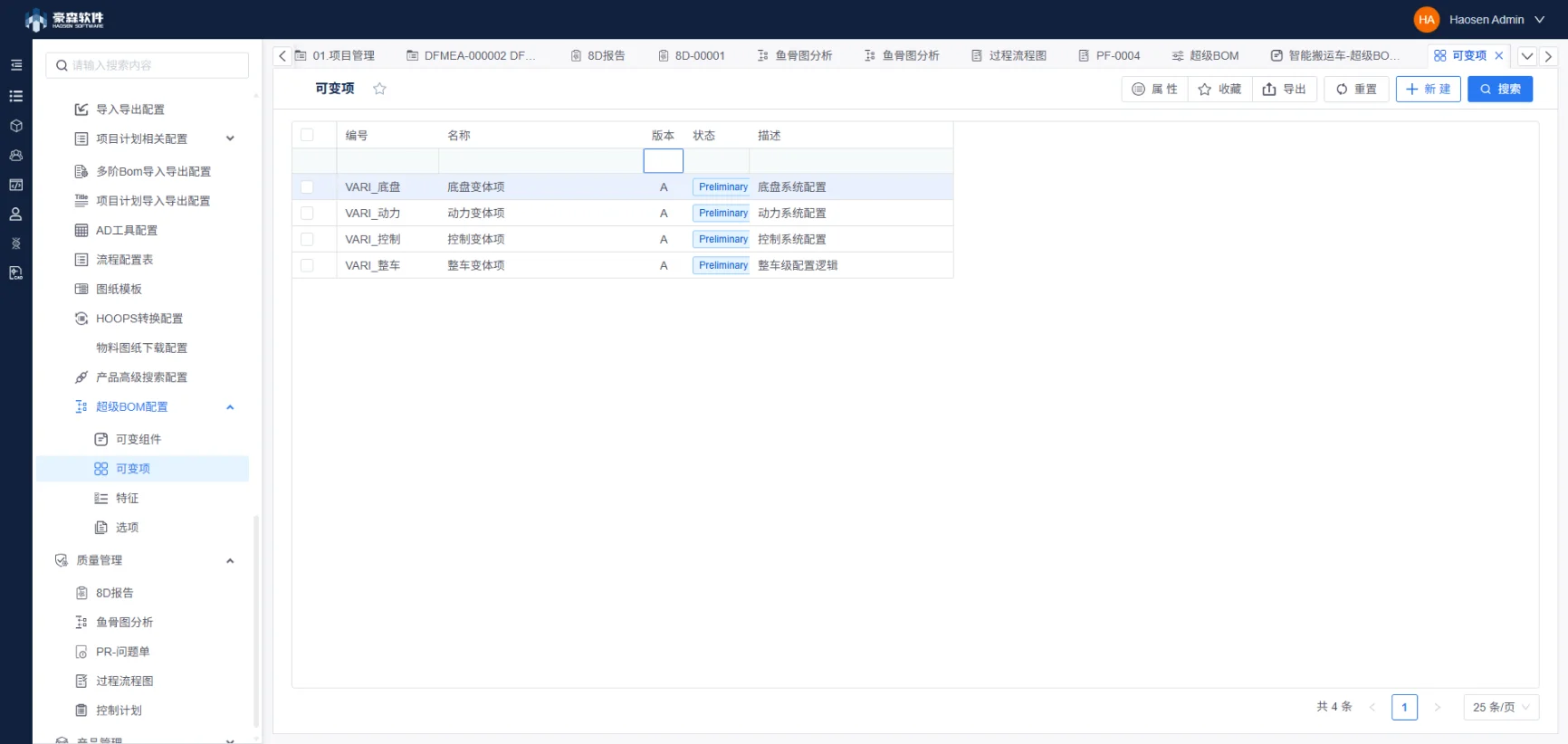The width and height of the screenshot is (1568, 744).
Task: Switch to the 8D-00001 tab
Action: (x=692, y=56)
